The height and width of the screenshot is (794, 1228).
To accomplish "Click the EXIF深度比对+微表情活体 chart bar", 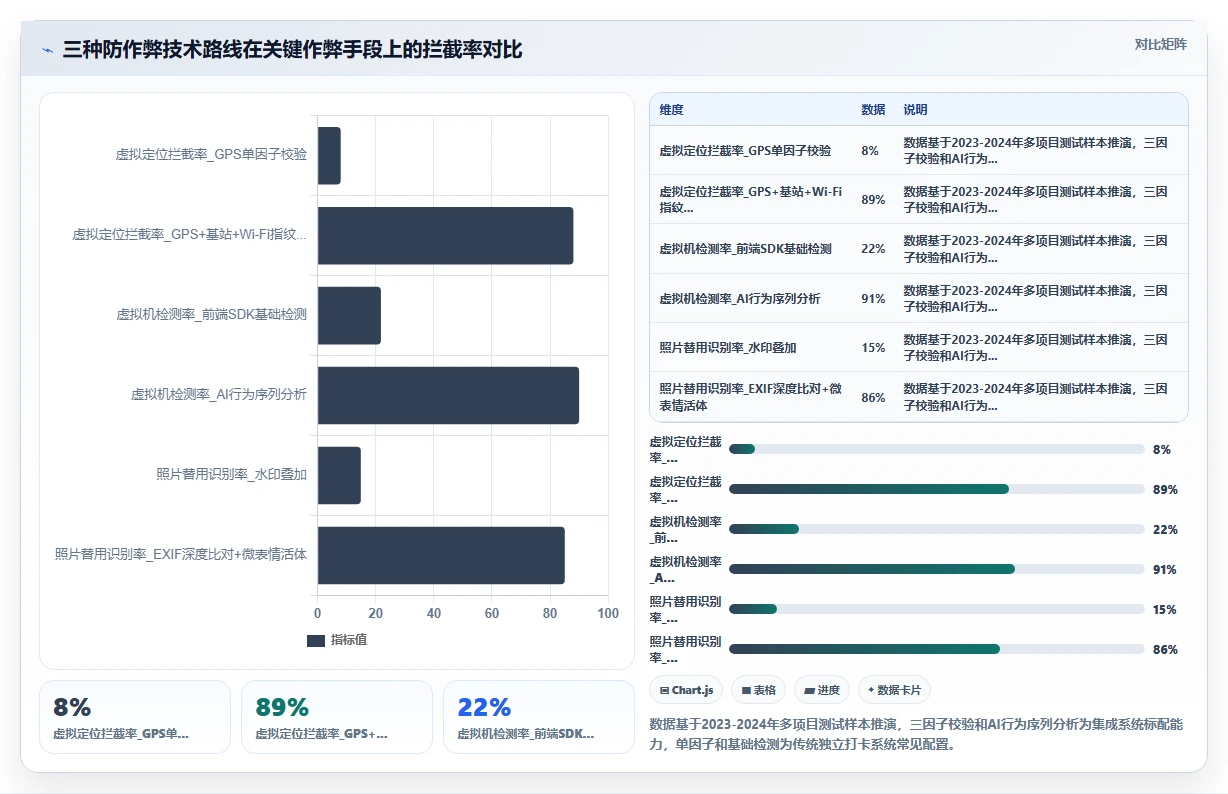I will point(441,555).
